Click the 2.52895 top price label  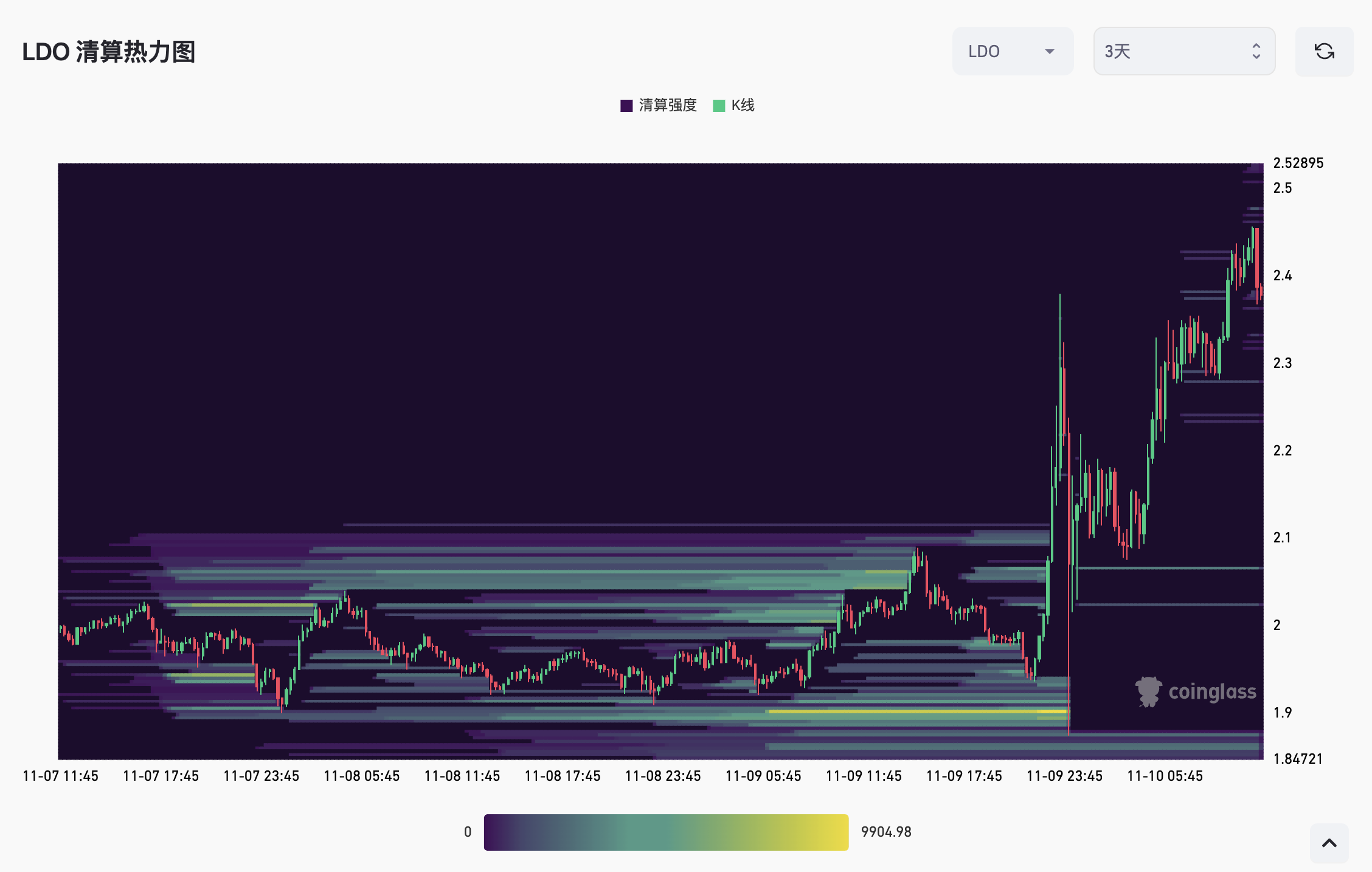pos(1298,163)
